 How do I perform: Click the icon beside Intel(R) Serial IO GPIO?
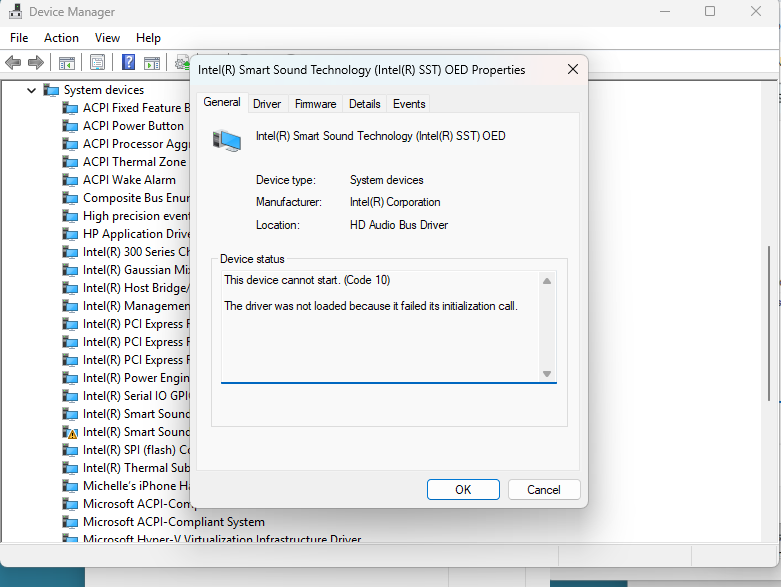click(70, 396)
